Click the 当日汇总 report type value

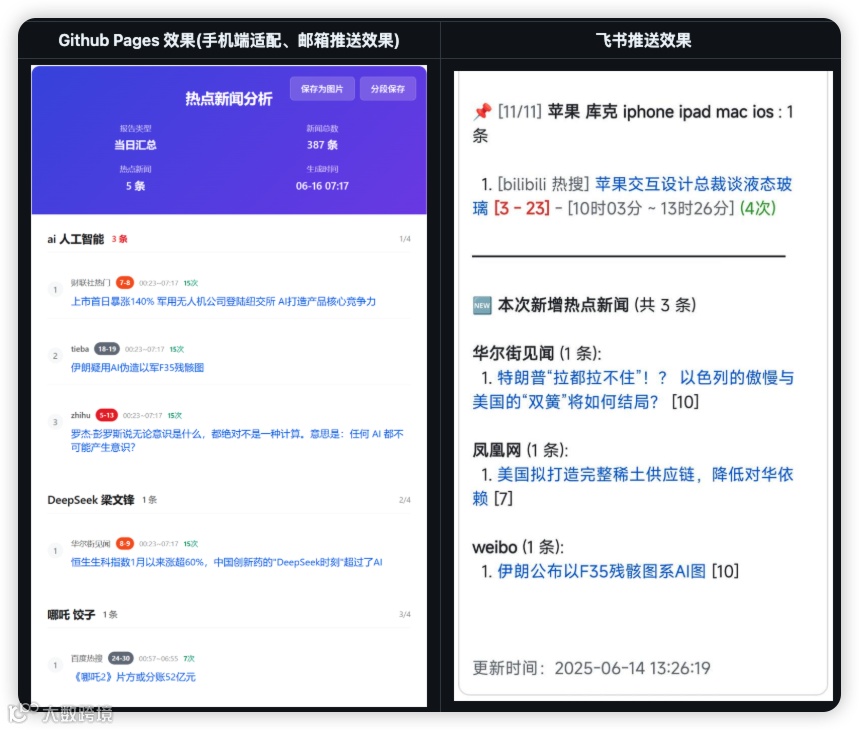(135, 145)
